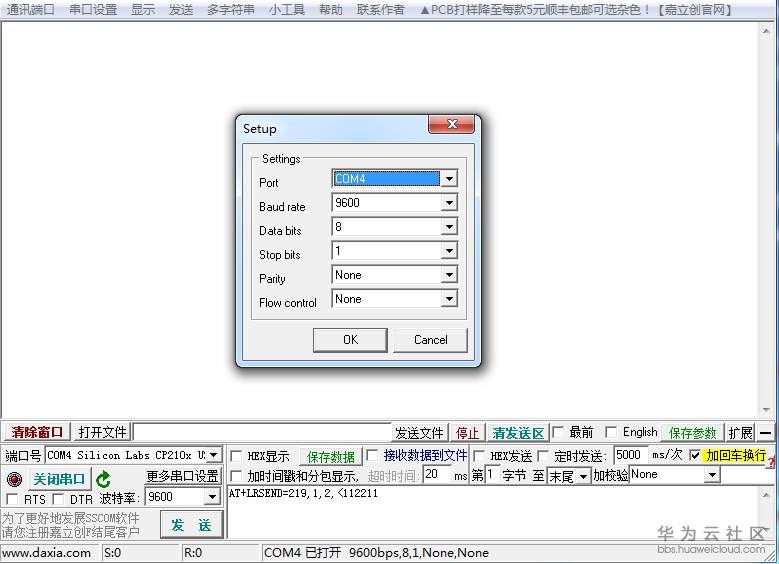Click the minus collapse button beside 扩展
The image size is (779, 564).
766,433
